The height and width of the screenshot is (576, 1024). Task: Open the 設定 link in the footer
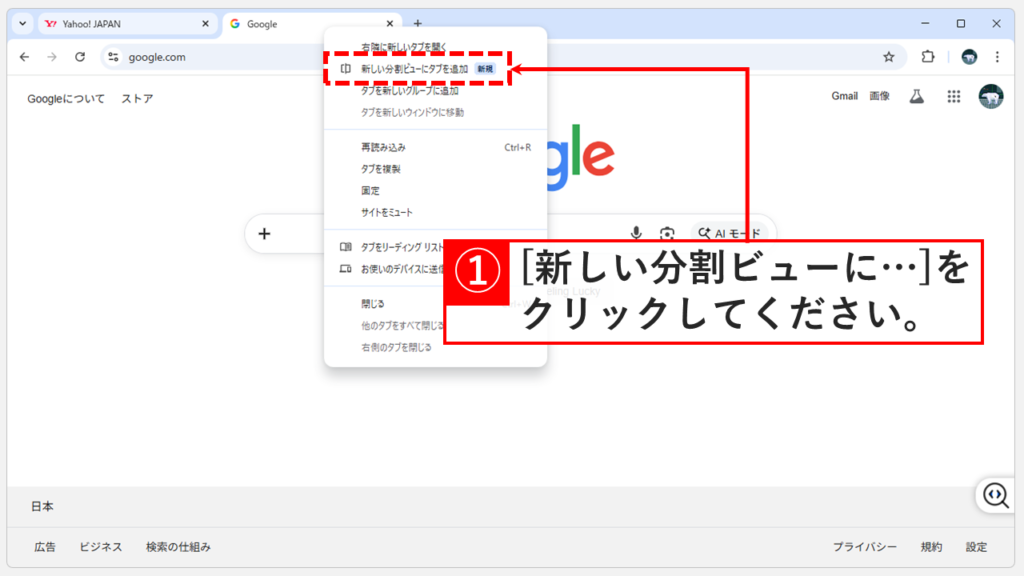[x=977, y=547]
